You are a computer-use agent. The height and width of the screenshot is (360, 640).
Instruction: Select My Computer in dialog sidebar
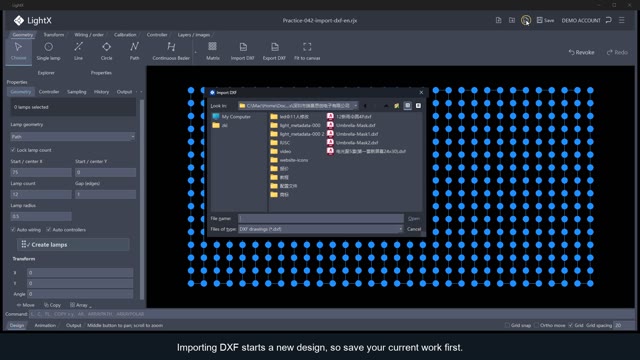click(x=231, y=117)
